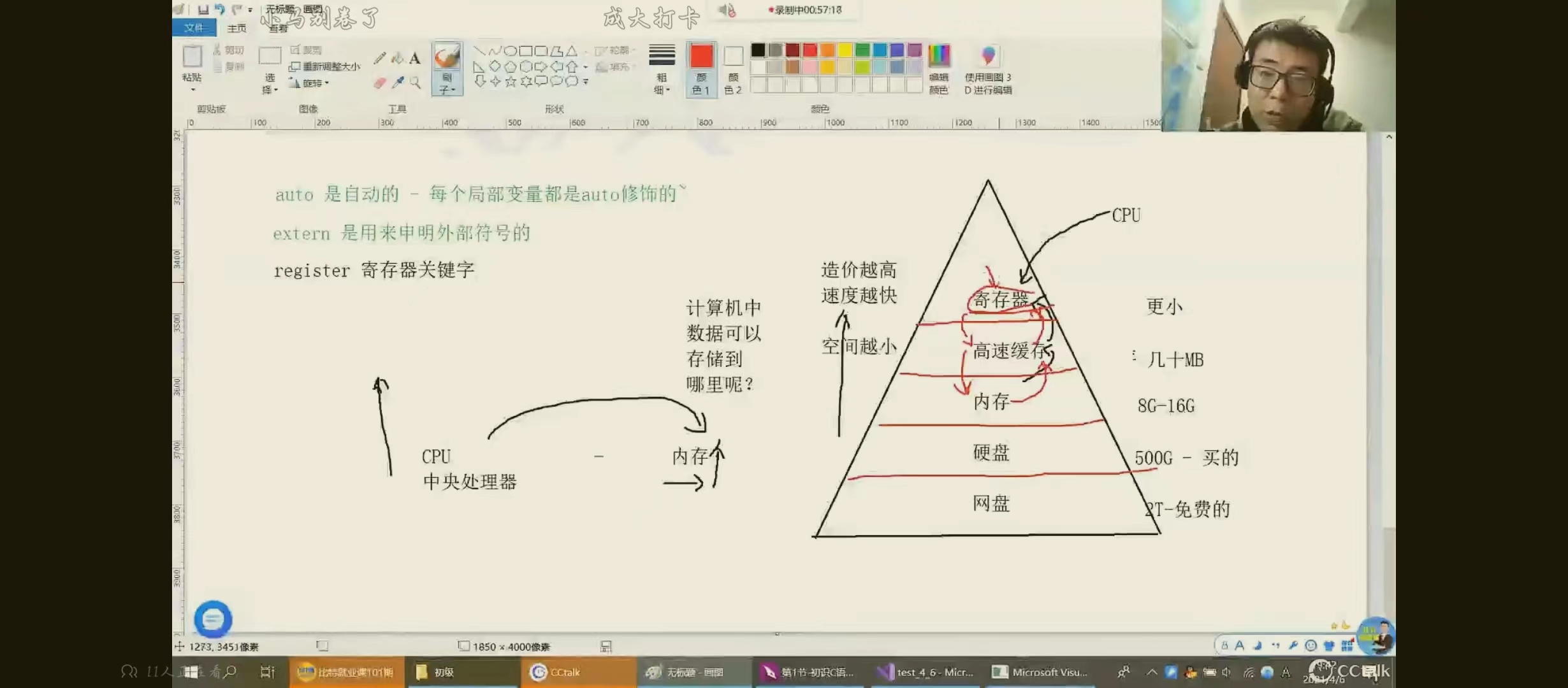The width and height of the screenshot is (1568, 688).
Task: Toggle the speaker mute icon near recording timer
Action: point(727,10)
